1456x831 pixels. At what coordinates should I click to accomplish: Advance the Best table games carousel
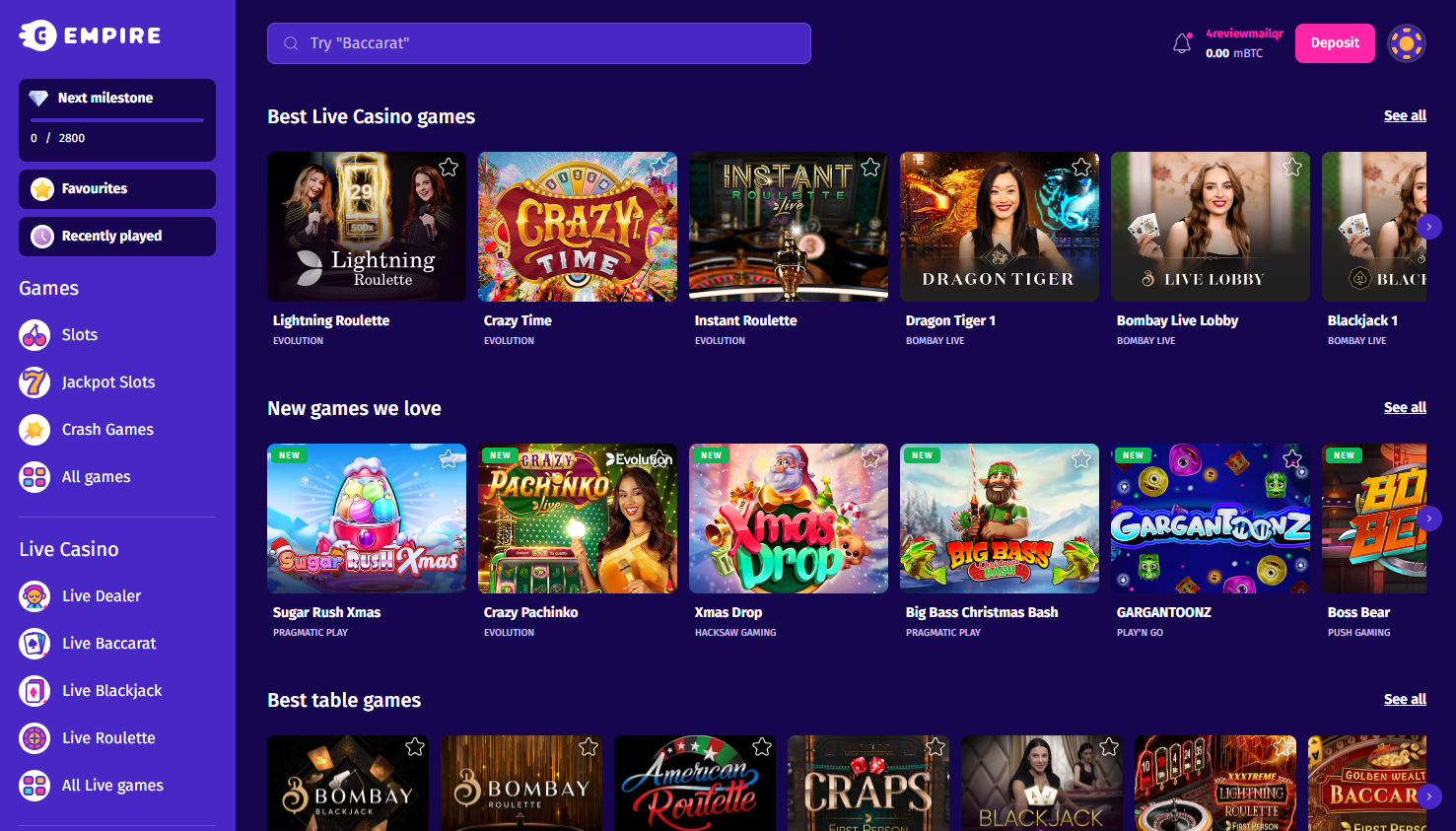click(x=1429, y=796)
